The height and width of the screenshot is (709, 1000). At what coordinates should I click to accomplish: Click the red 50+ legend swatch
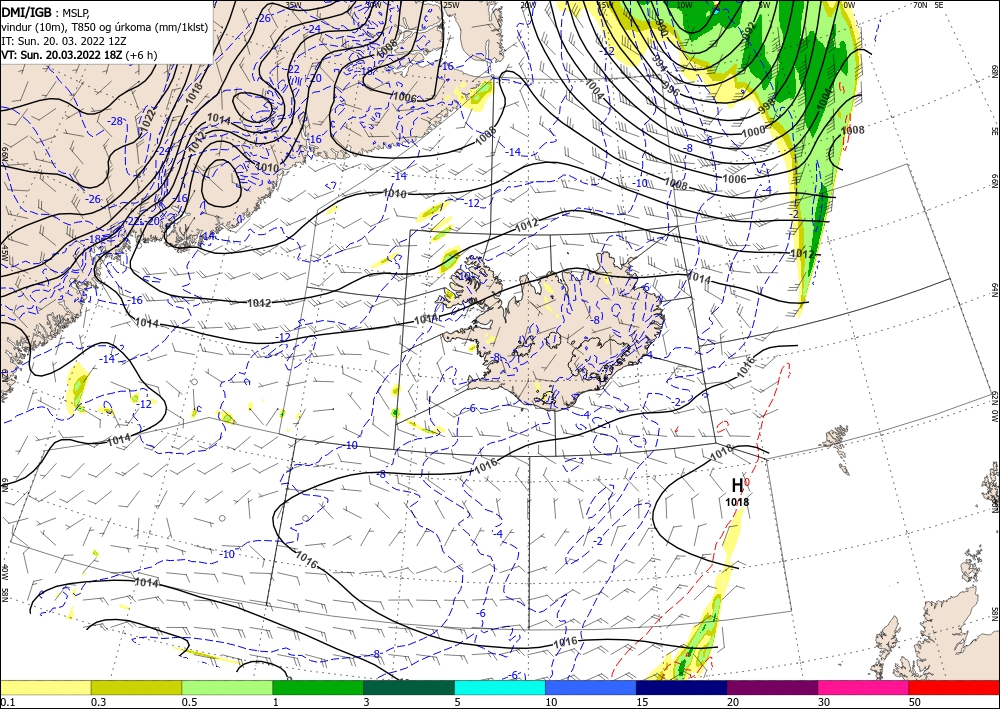[954, 687]
